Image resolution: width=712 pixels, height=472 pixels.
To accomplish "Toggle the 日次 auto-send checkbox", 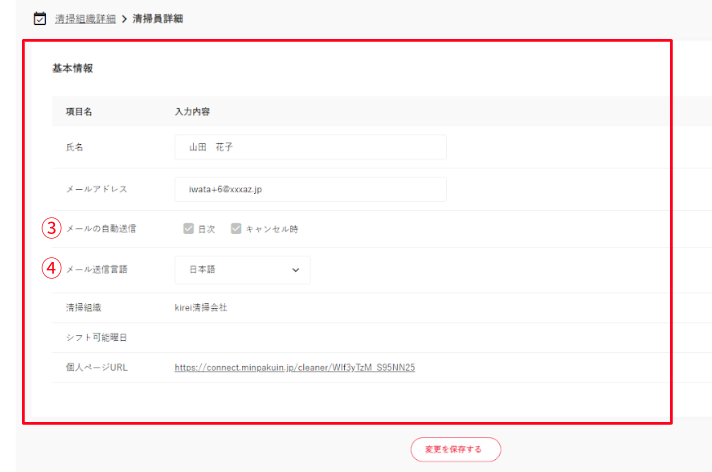I will pos(188,229).
